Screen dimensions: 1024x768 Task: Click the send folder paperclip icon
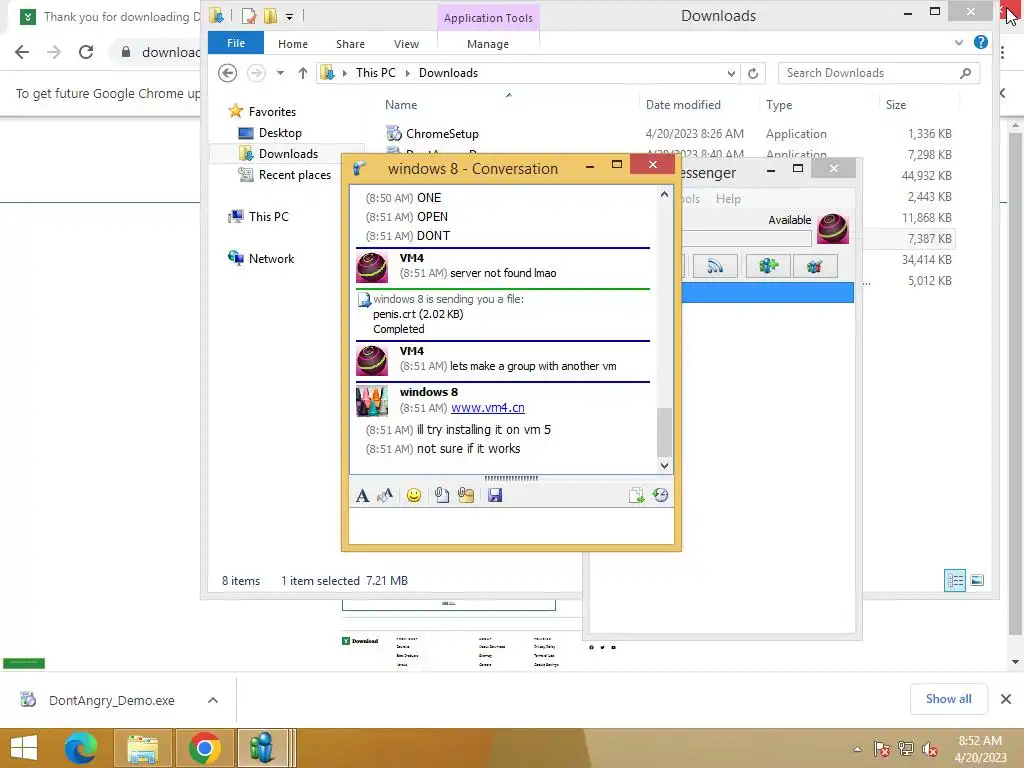point(466,496)
